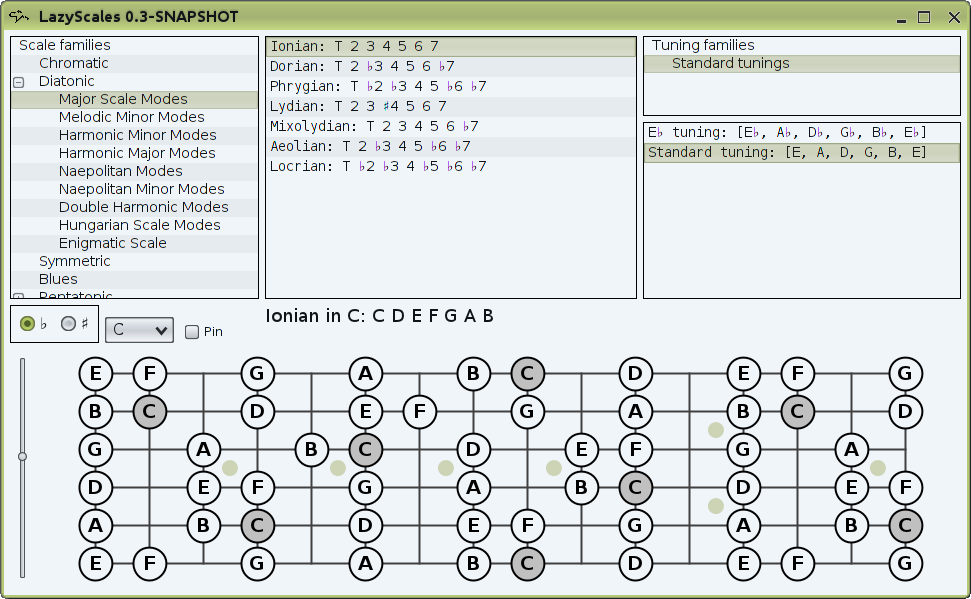Screen dimensions: 971x599
Task: Select the Standard tuning row
Action: (x=802, y=152)
